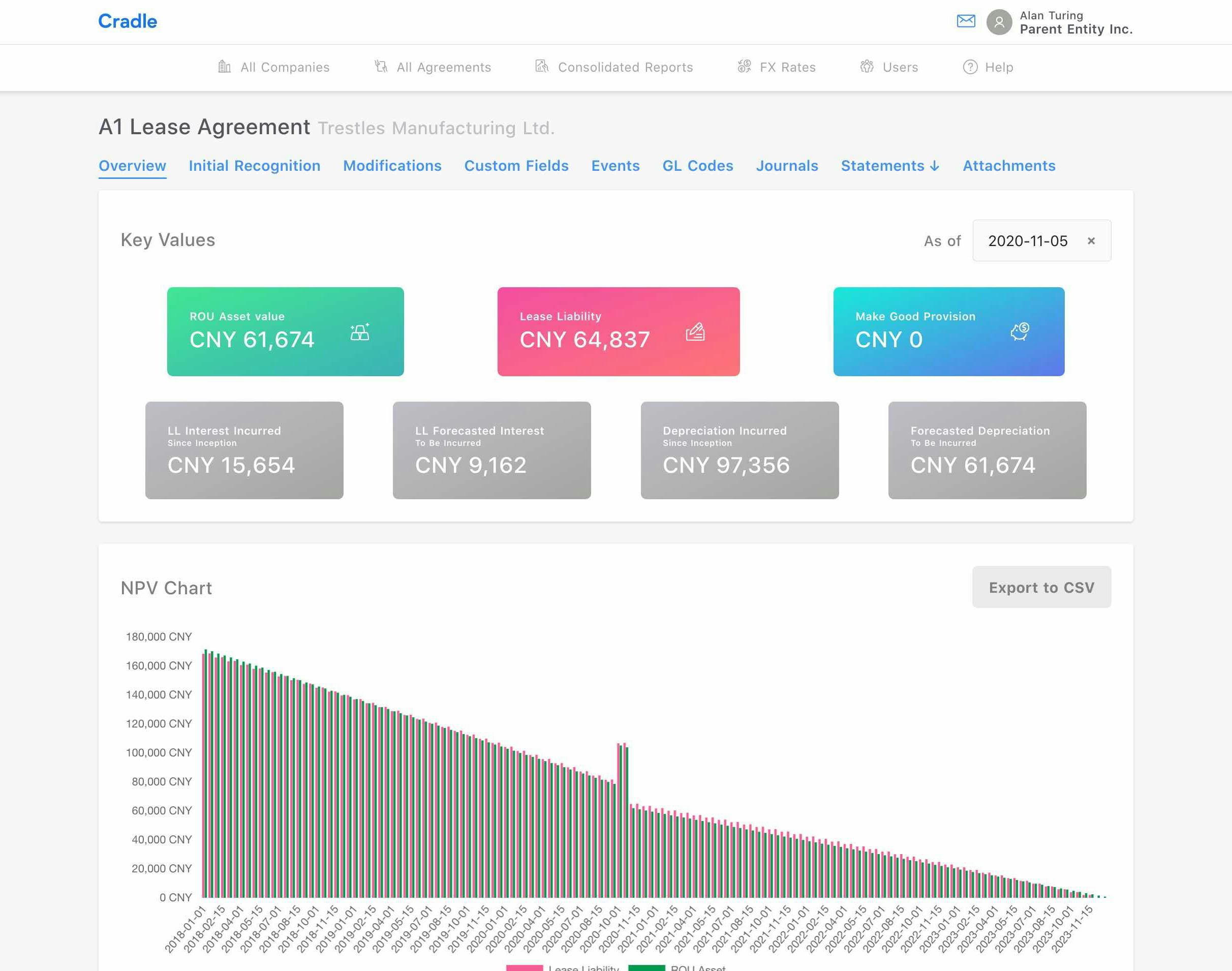Toggle the pink Lease Liability legend swatch
This screenshot has height=971, width=1232.
[x=524, y=967]
